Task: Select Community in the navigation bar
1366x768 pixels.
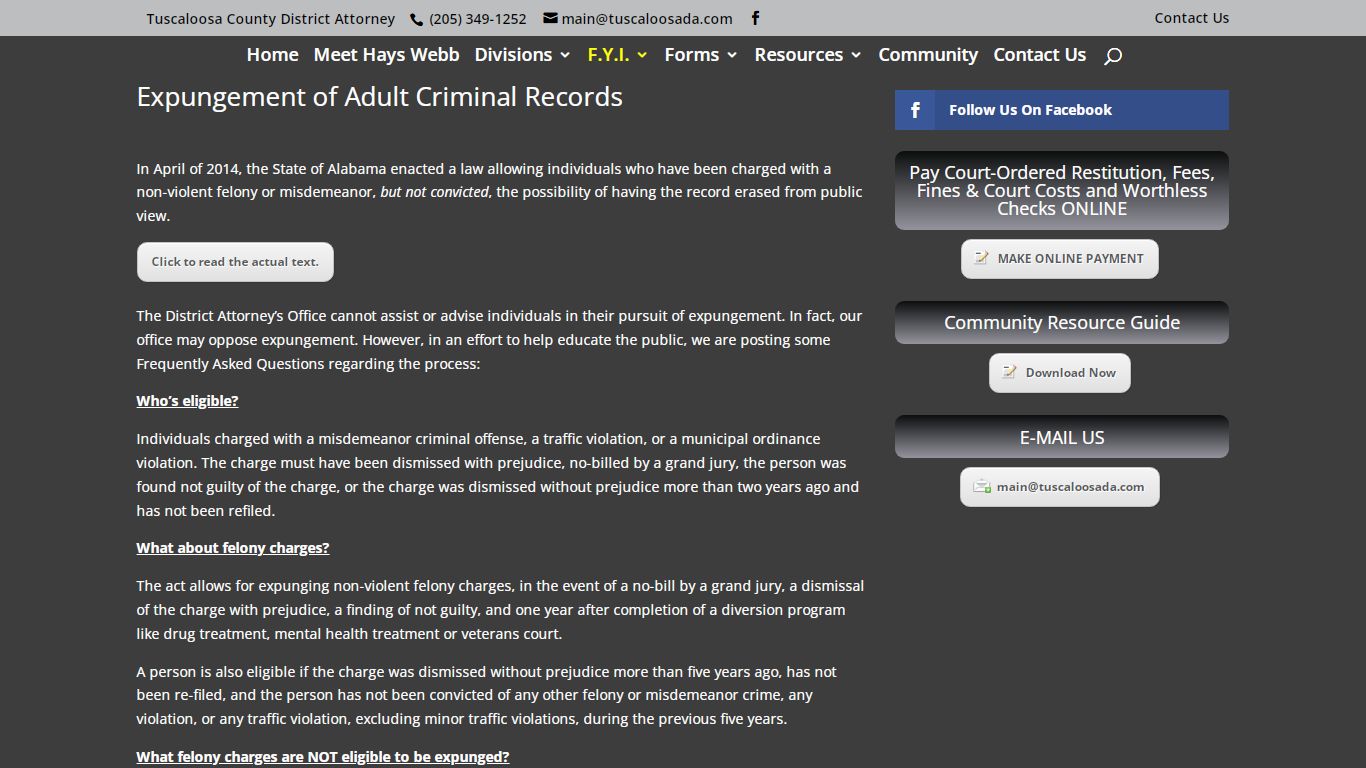Action: point(928,55)
